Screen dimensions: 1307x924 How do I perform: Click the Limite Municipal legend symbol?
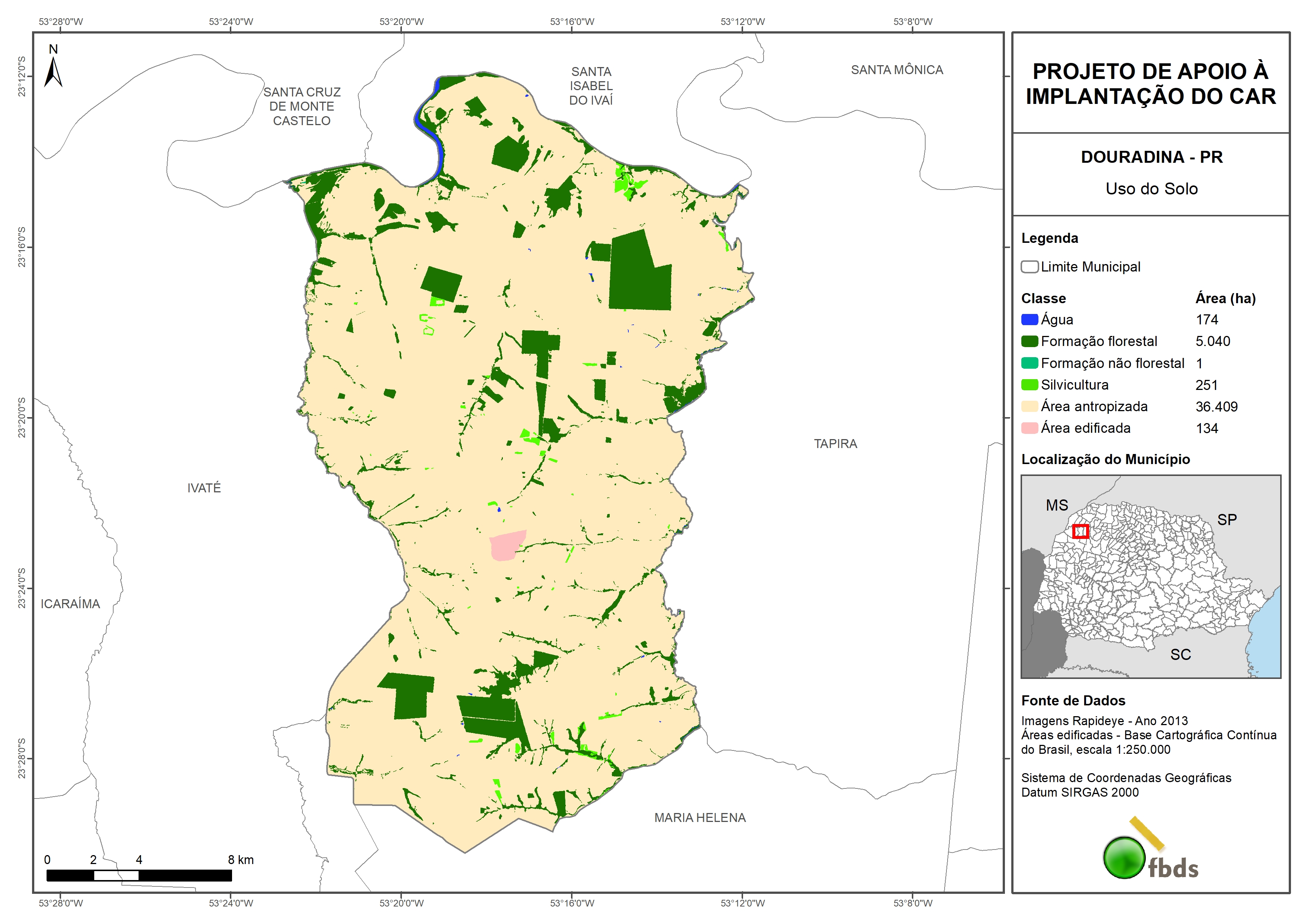coord(1029,266)
